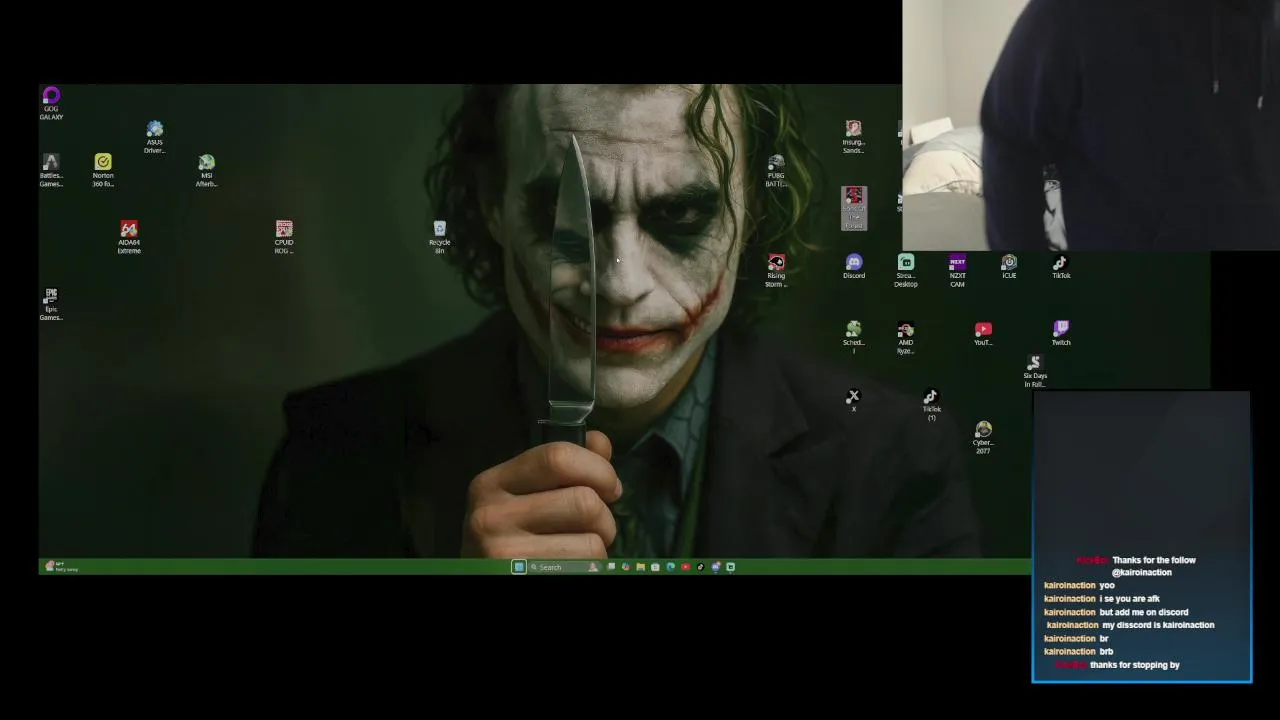Click the taskbar Search box
This screenshot has width=1280, height=720.
(565, 567)
